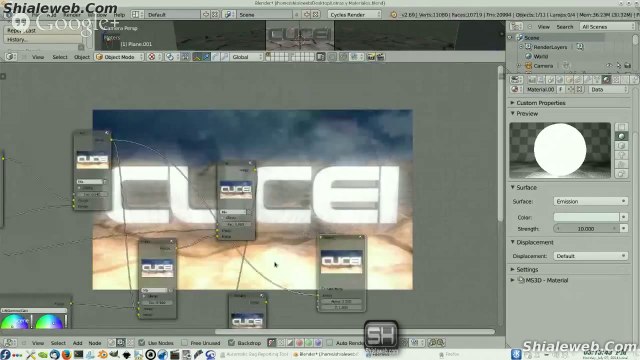The height and width of the screenshot is (360, 640).
Task: Launch Firefox from the taskbar
Action: coord(67,355)
